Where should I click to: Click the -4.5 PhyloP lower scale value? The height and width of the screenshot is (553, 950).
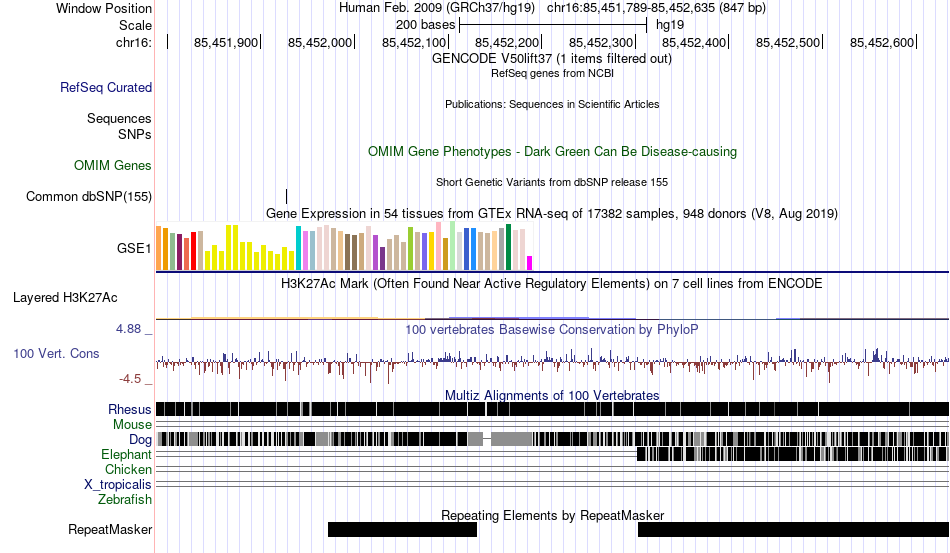coord(130,379)
